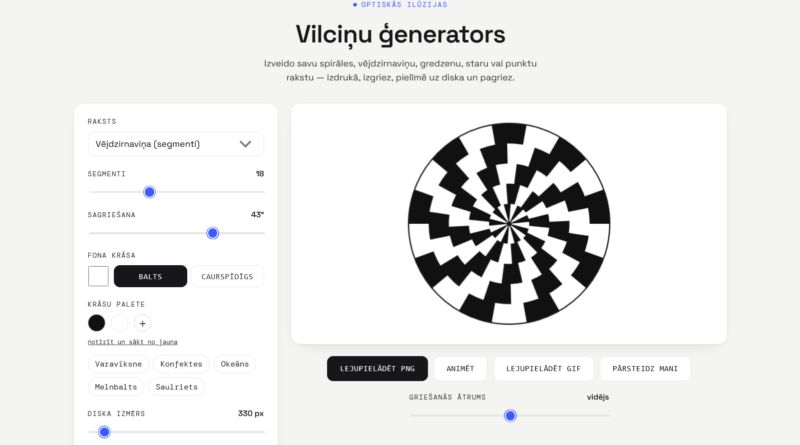Select the white palette color circle

click(x=119, y=323)
